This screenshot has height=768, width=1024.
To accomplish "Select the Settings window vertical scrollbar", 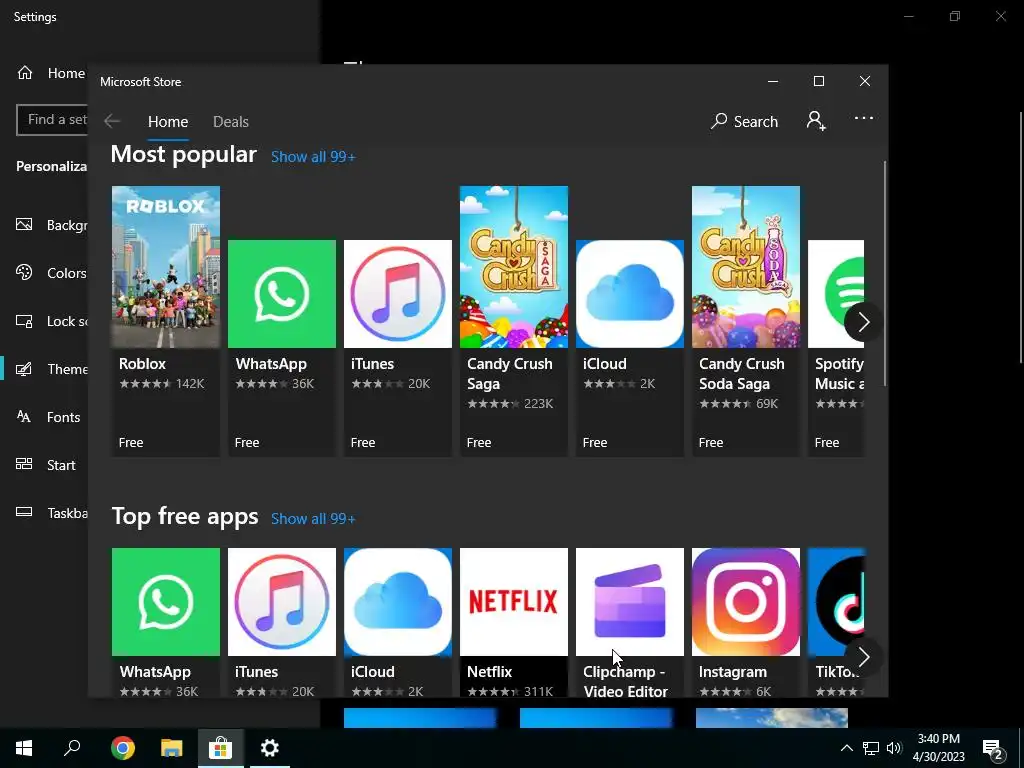I will [x=1021, y=238].
